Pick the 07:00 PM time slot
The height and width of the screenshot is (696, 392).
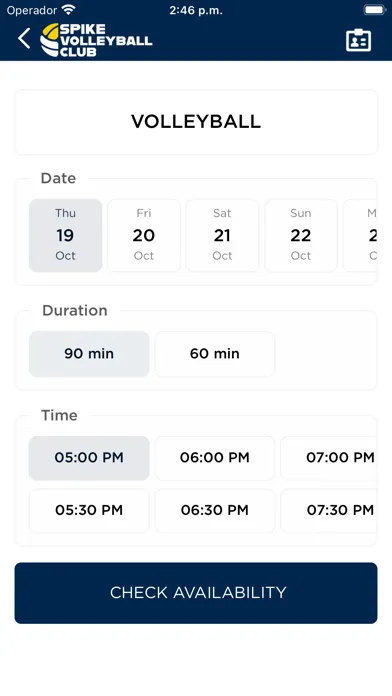(x=329, y=458)
